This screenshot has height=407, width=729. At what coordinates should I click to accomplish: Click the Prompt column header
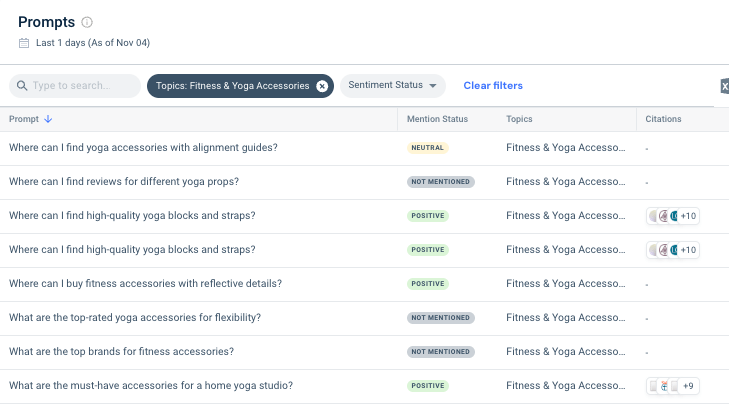click(x=24, y=119)
